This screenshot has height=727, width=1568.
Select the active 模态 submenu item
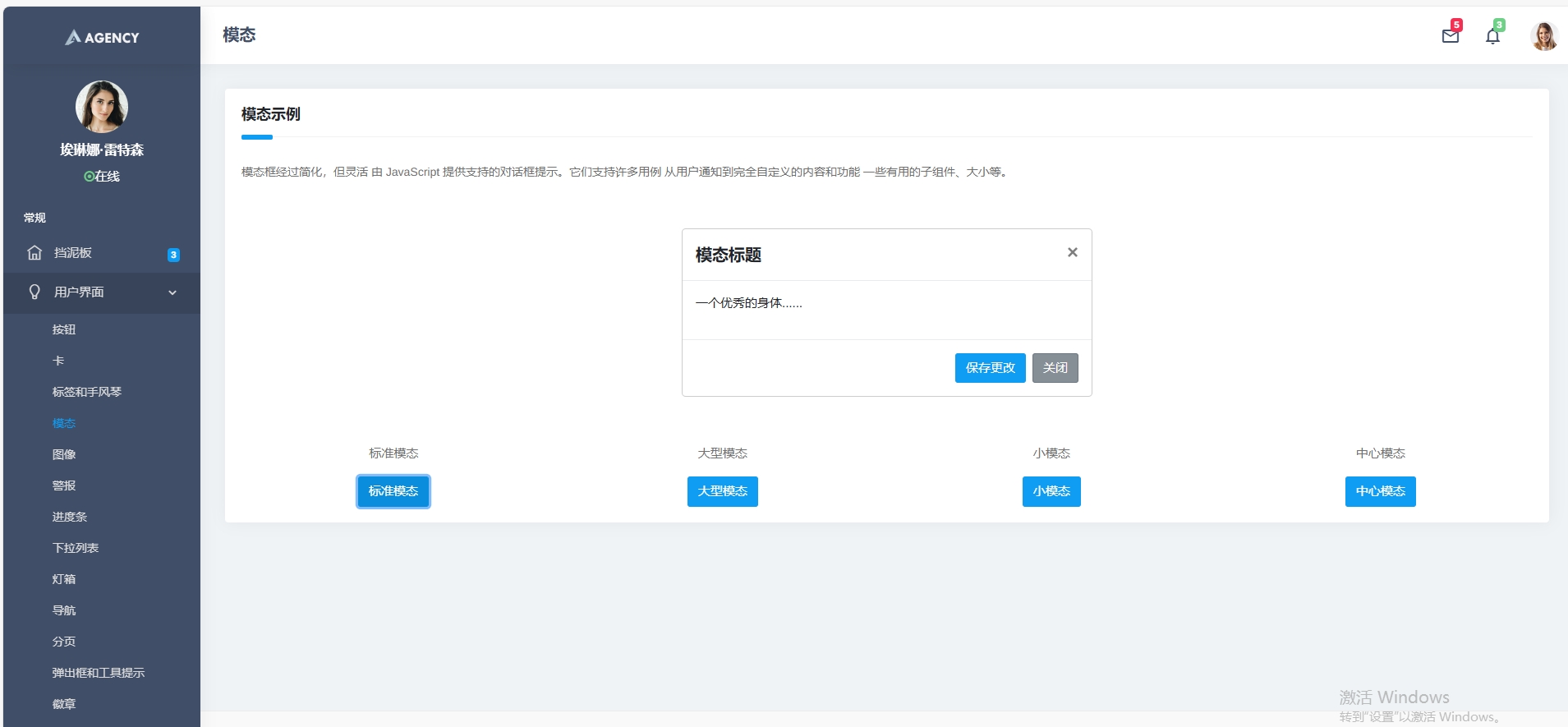click(x=64, y=423)
